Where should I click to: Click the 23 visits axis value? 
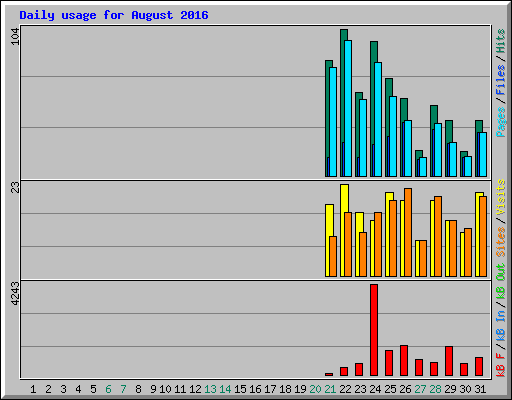pos(15,188)
